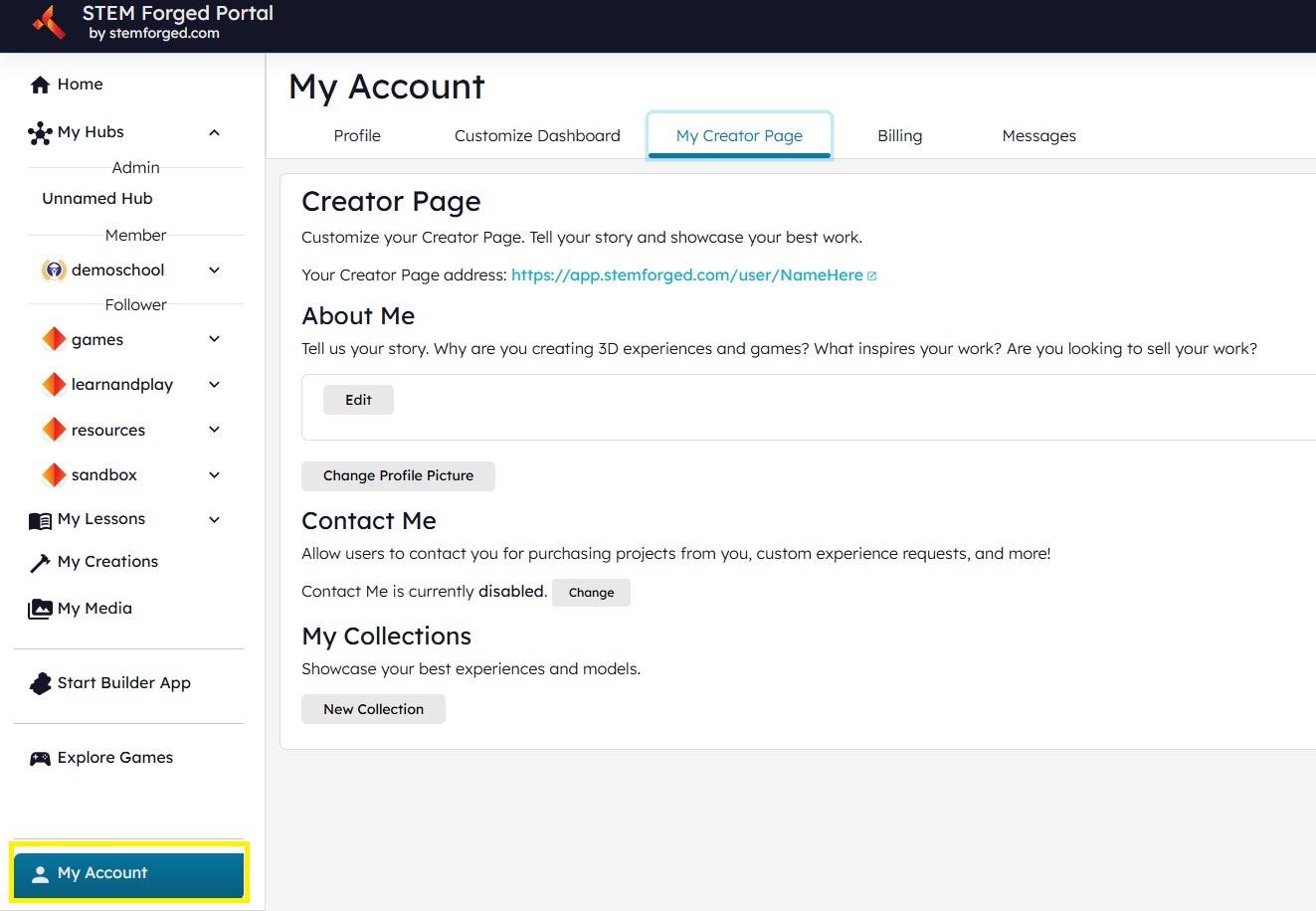Open the Creator Page address link

tap(686, 275)
